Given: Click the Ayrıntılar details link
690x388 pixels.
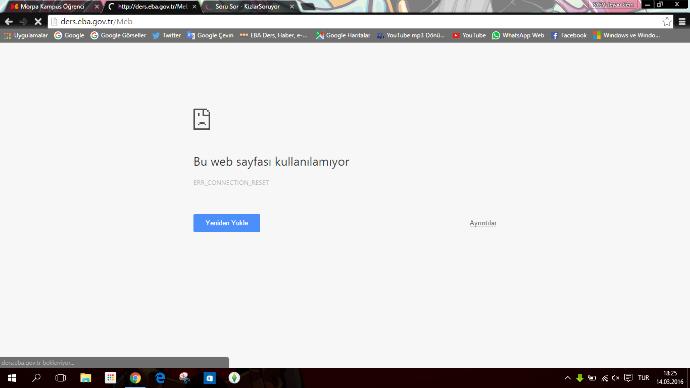Looking at the screenshot, I should [483, 223].
